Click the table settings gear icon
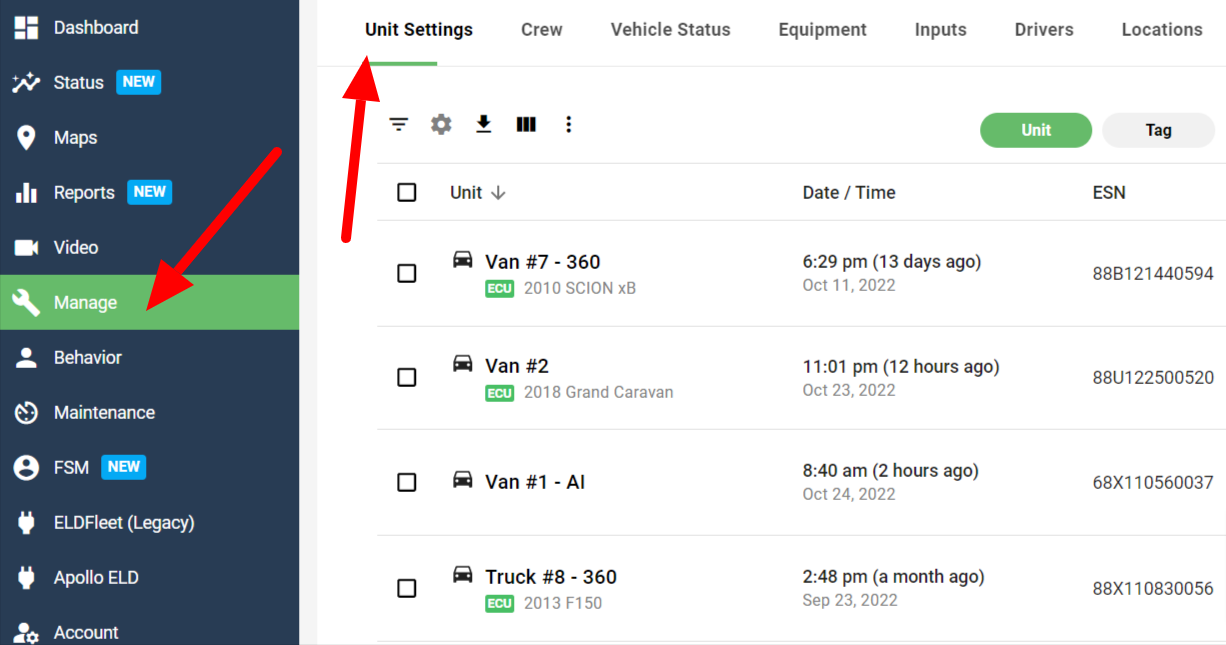Screen dimensions: 1226x645 pos(441,124)
